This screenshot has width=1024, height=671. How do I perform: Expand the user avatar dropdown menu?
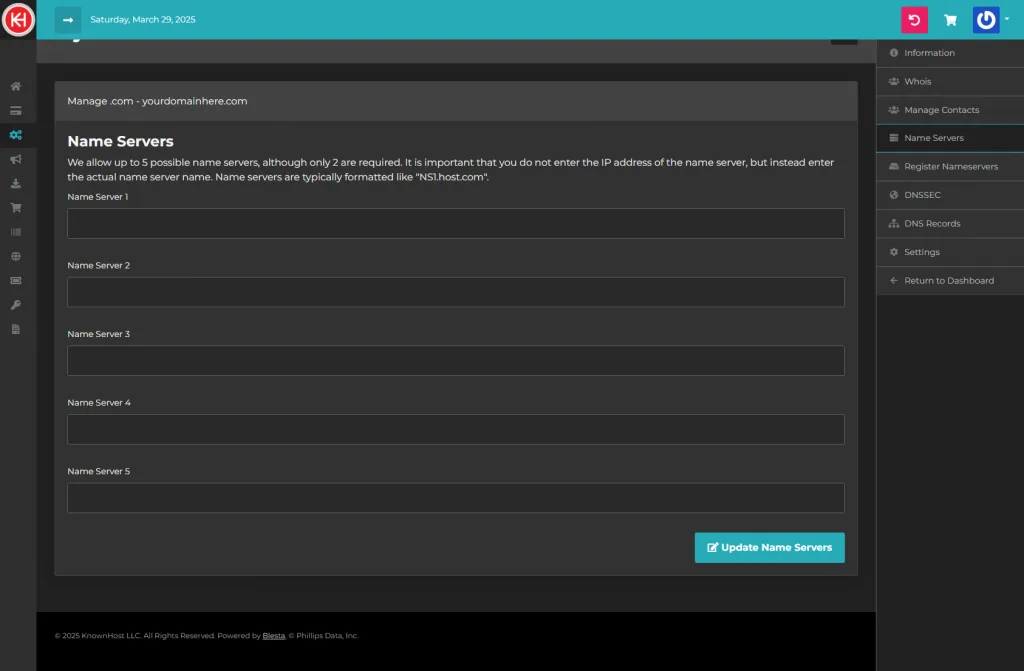click(990, 20)
